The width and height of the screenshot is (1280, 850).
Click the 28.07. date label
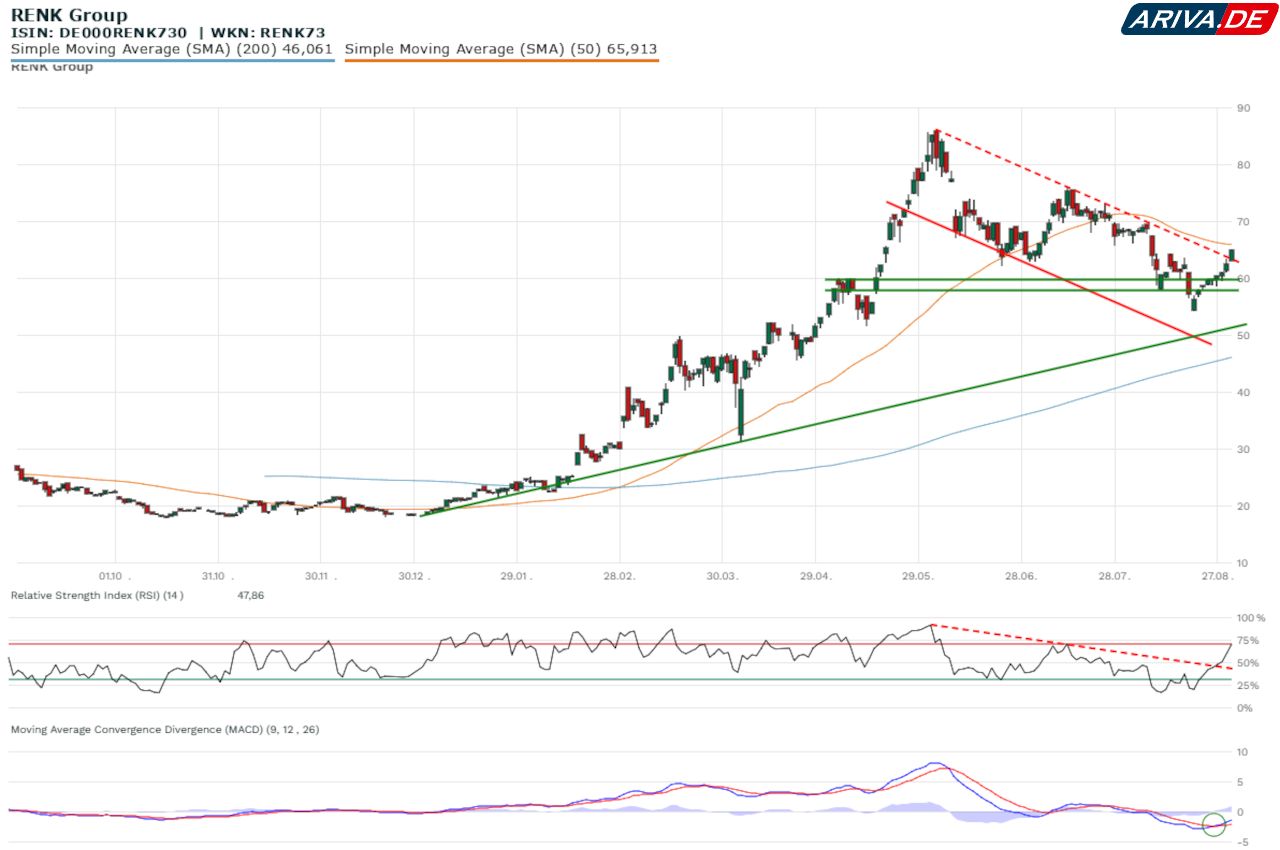tap(1115, 575)
